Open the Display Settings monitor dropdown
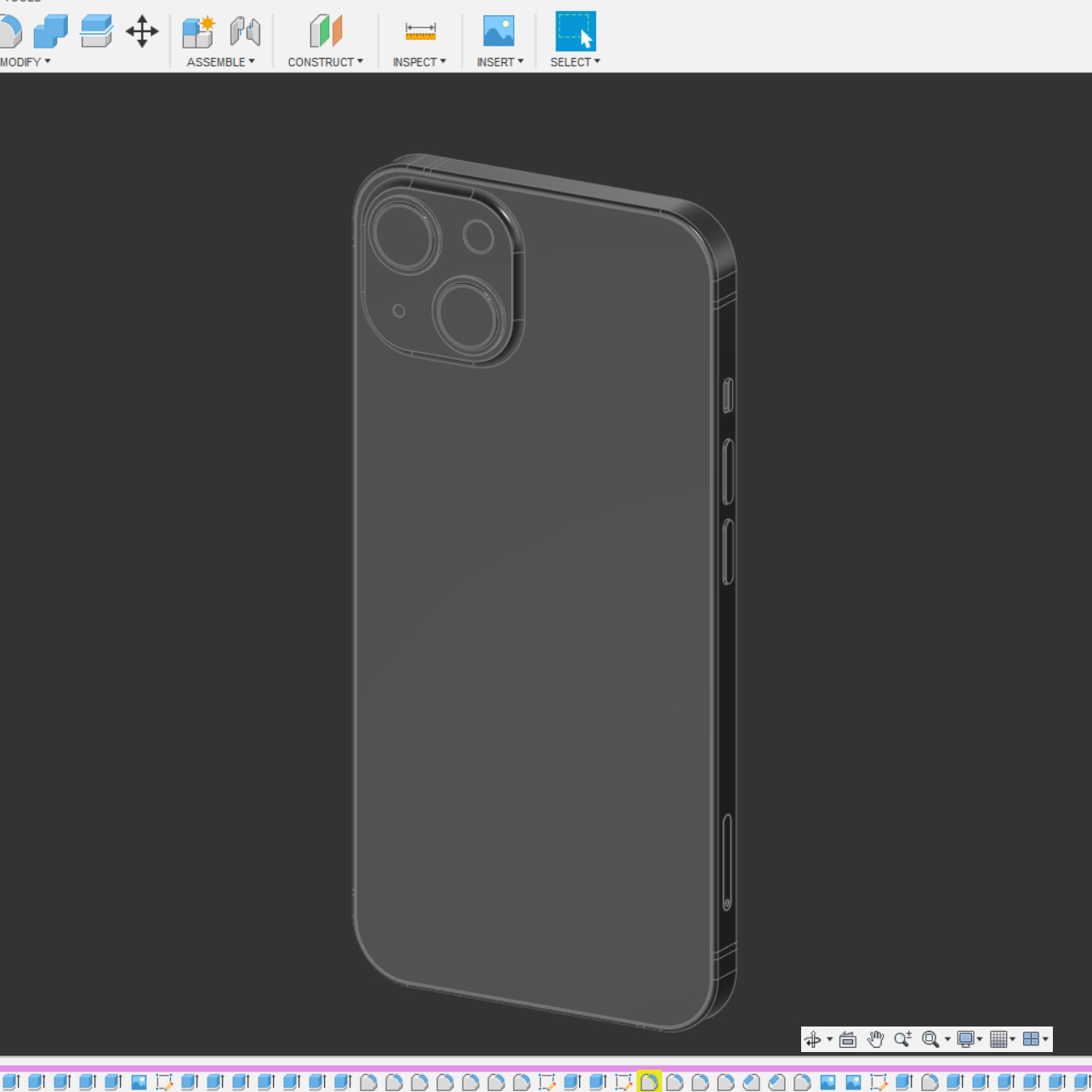Image resolution: width=1092 pixels, height=1092 pixels. tap(970, 1039)
